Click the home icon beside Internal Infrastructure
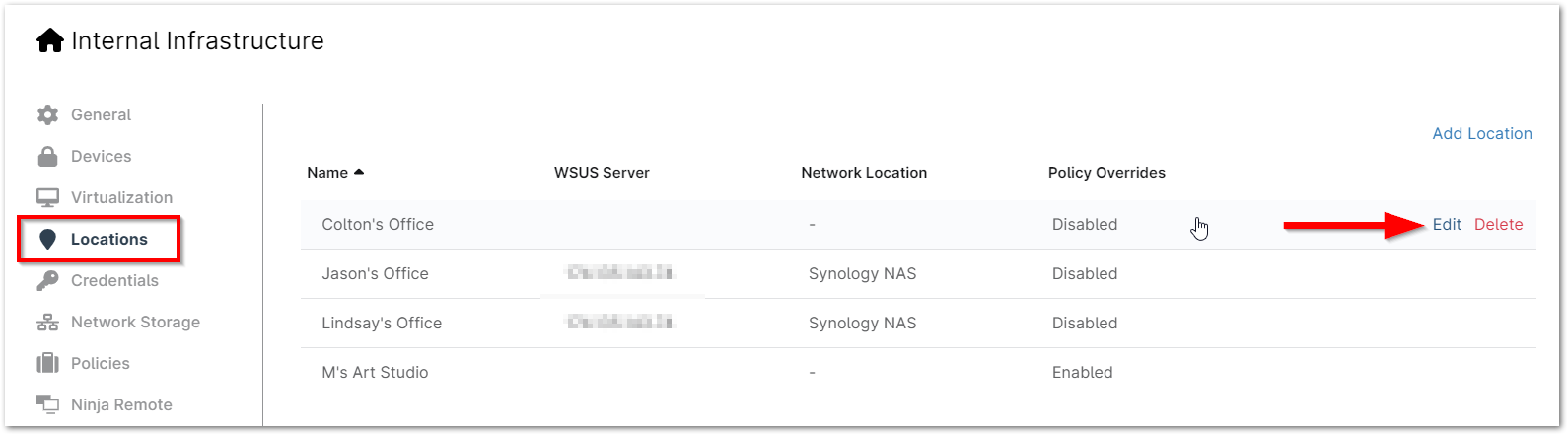Screen dimensions: 1568x435 [50, 41]
